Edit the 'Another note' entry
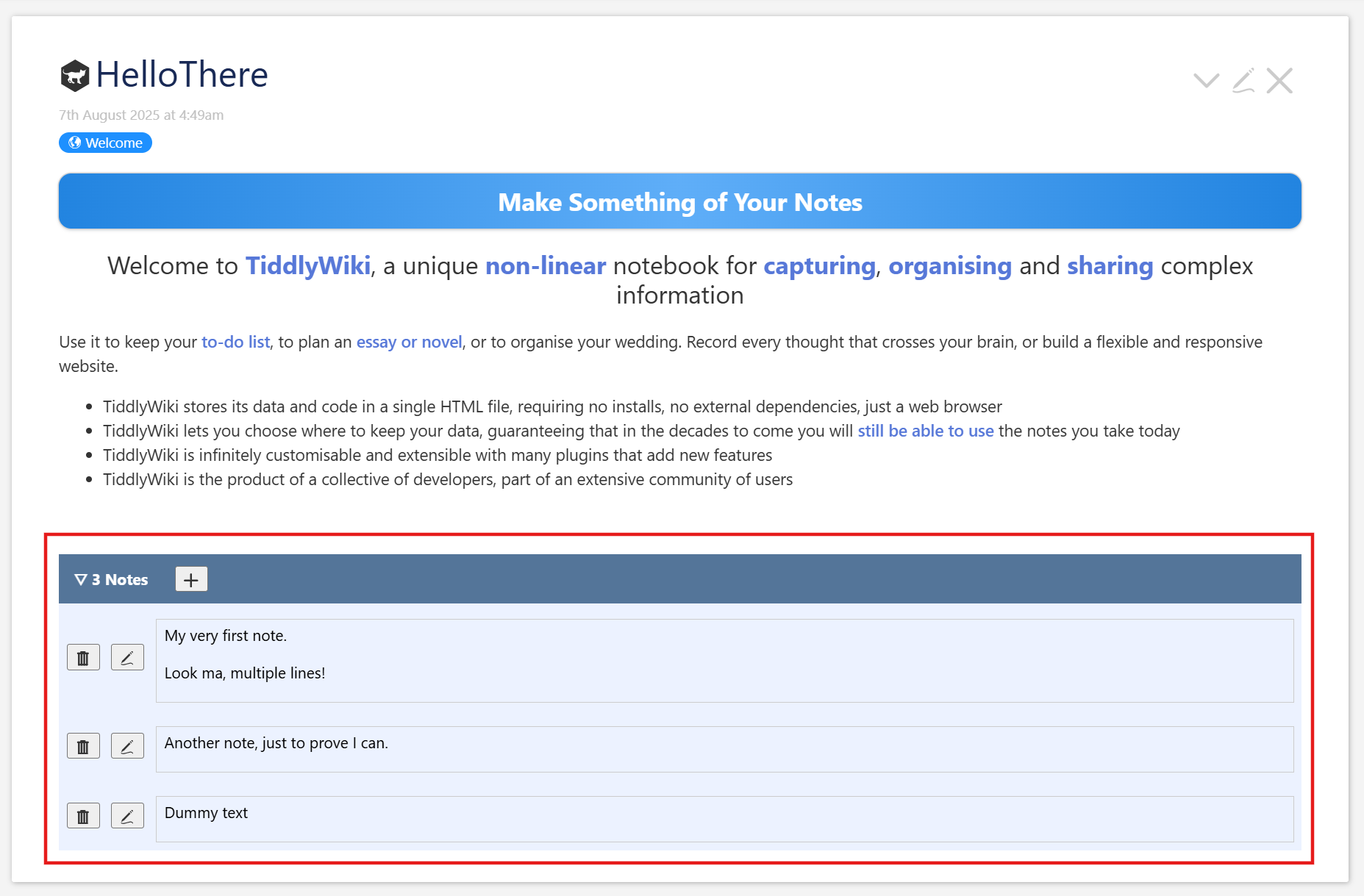This screenshot has width=1364, height=896. click(x=127, y=747)
